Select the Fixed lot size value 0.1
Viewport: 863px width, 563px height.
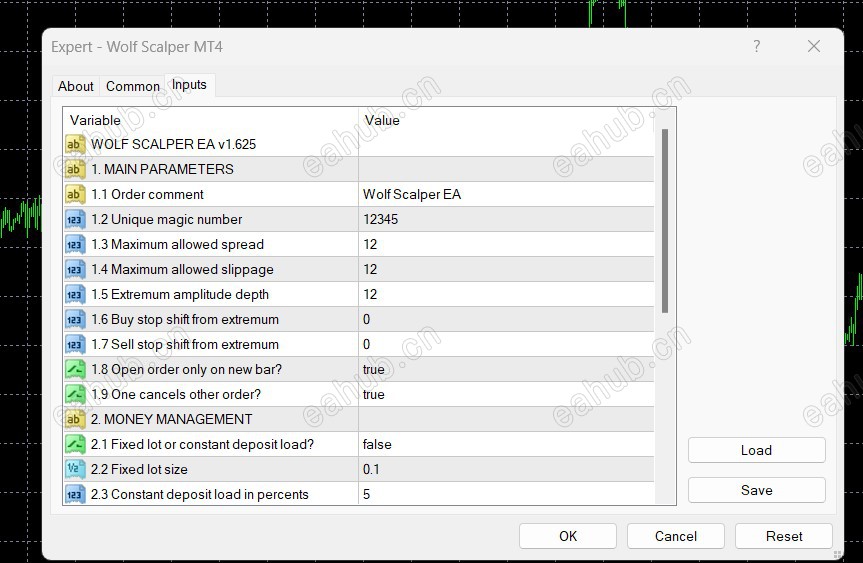(x=371, y=469)
